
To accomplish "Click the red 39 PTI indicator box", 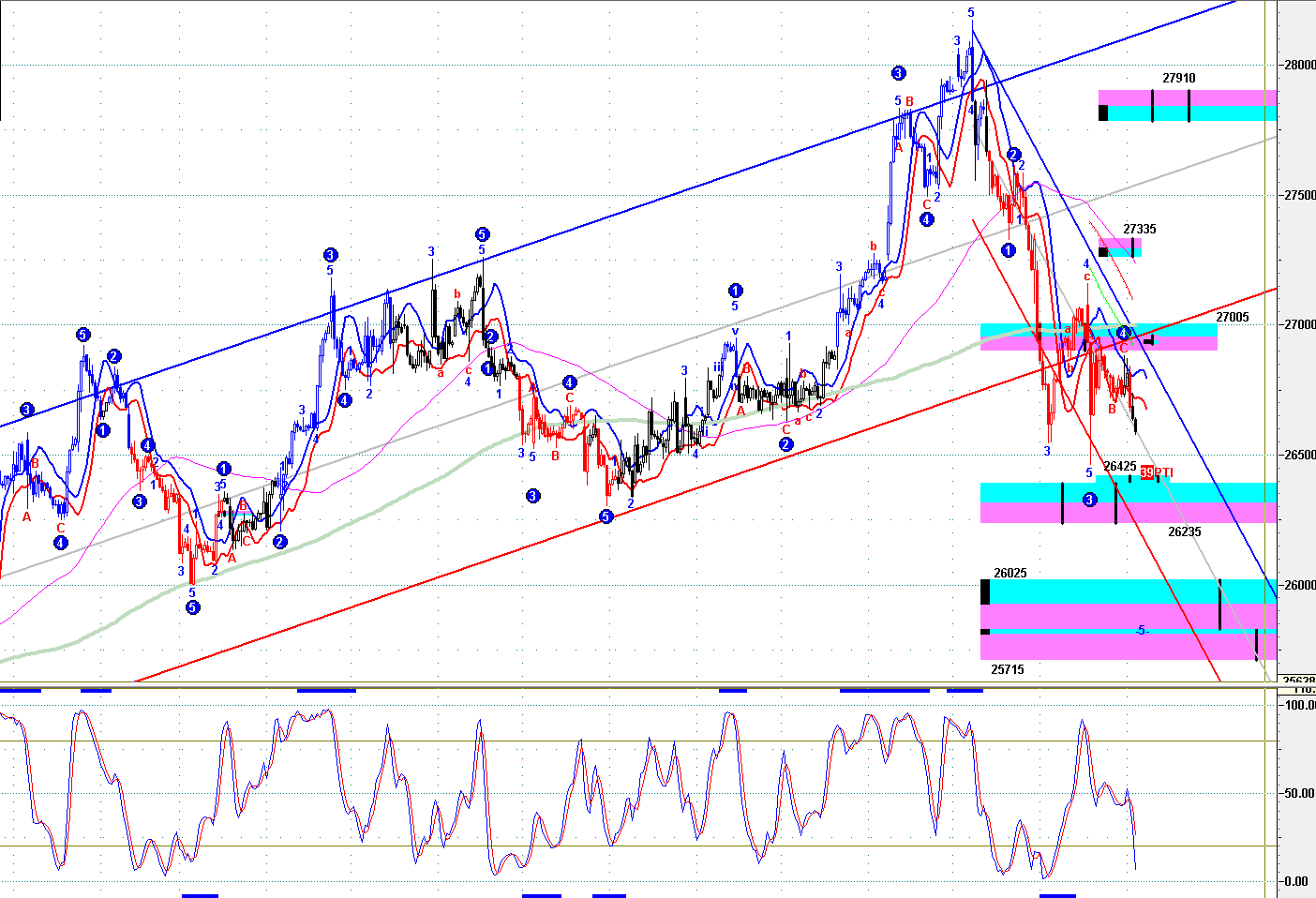I will [1146, 472].
